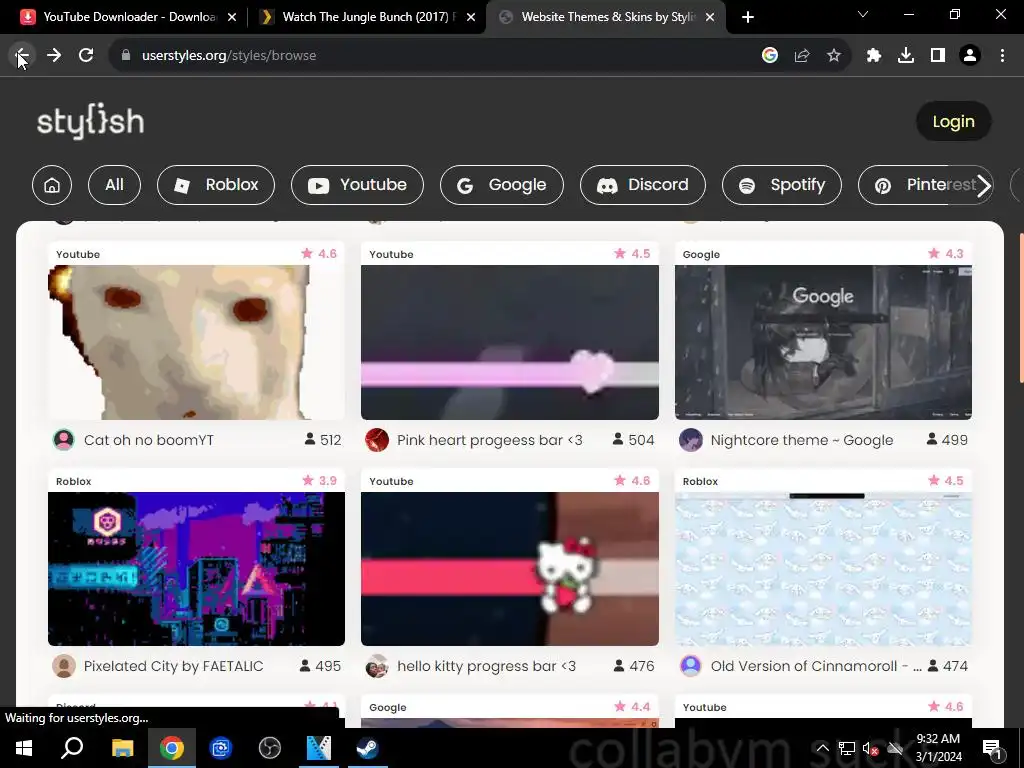Viewport: 1024px width, 768px height.
Task: Open the notification center icon
Action: pyautogui.click(x=993, y=748)
